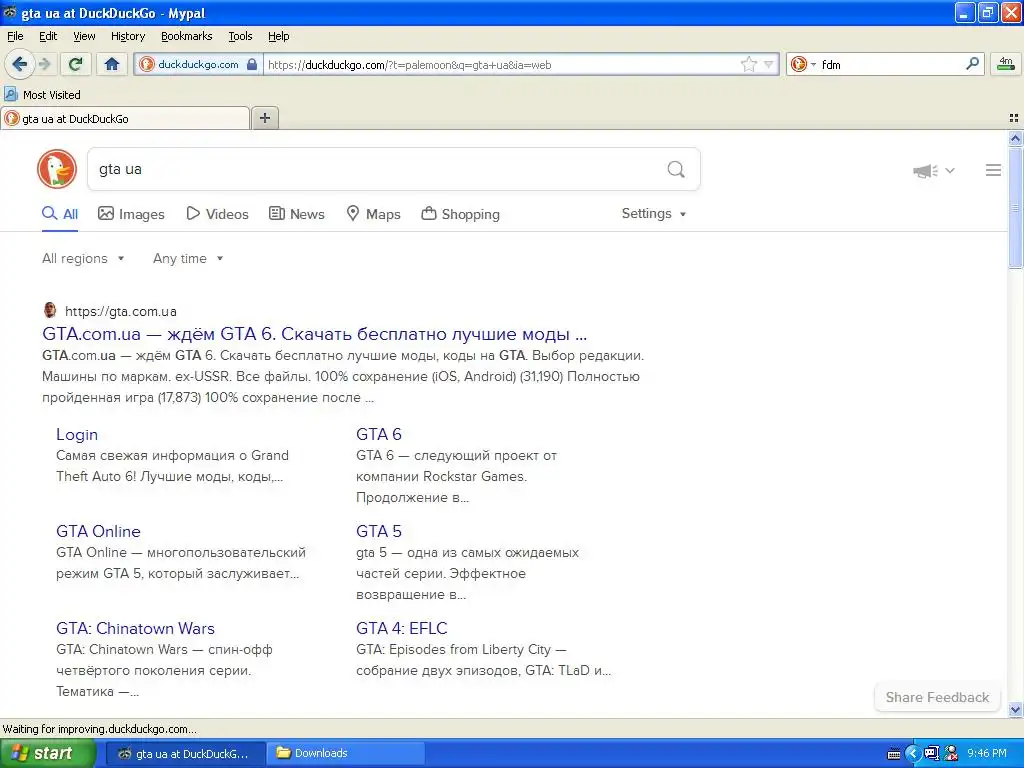1024x768 pixels.
Task: Open the Tools menu
Action: [240, 36]
